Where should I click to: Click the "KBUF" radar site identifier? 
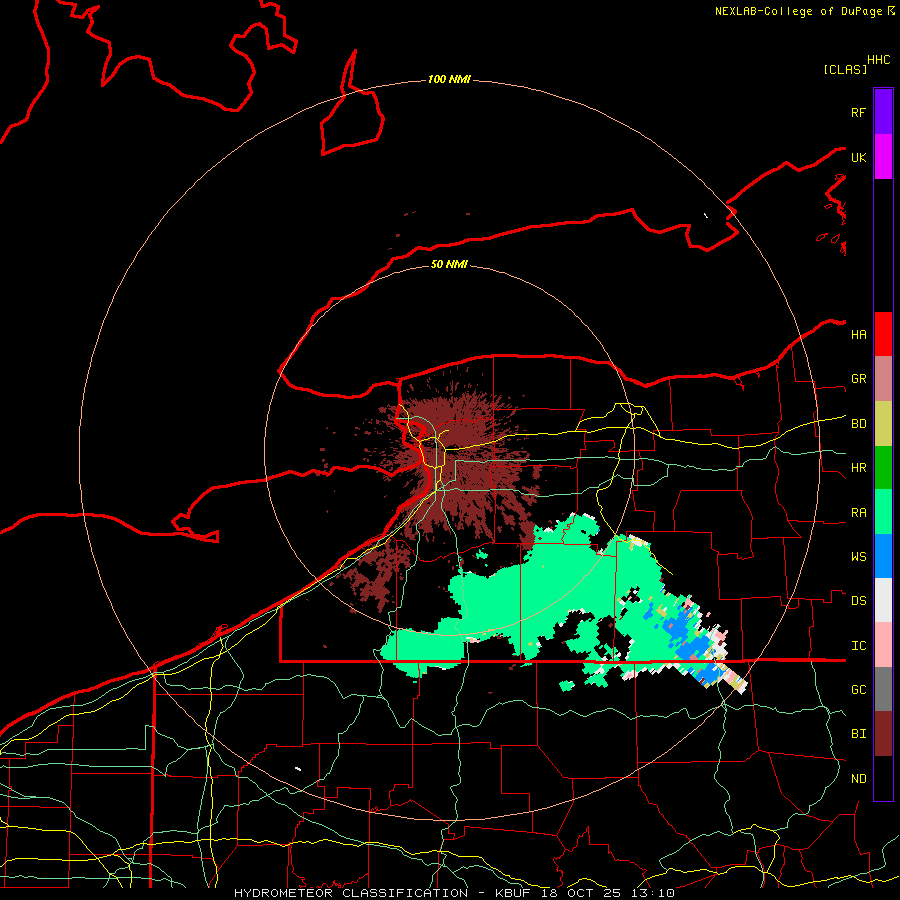coord(513,893)
